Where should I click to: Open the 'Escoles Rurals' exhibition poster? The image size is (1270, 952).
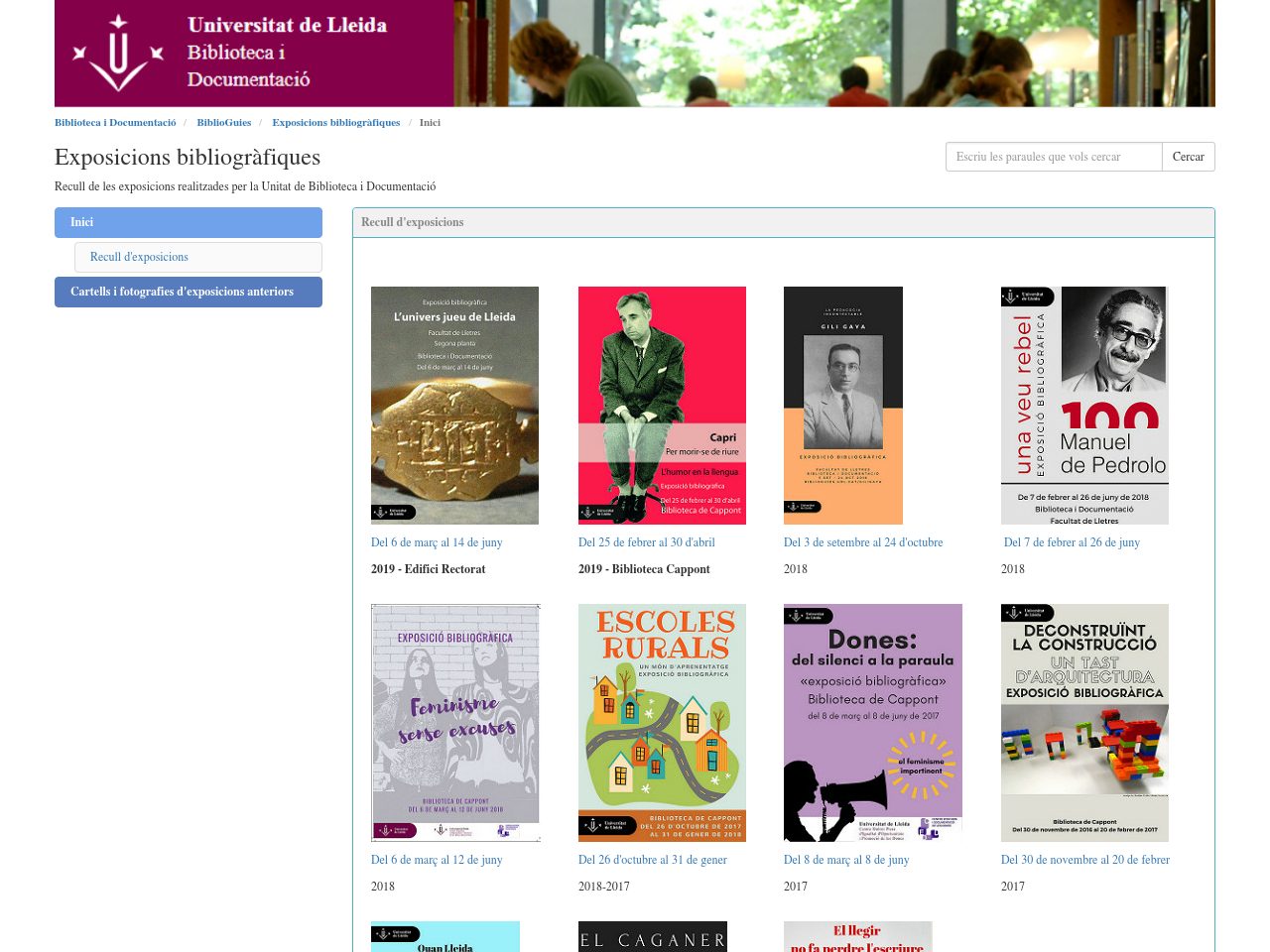click(662, 722)
